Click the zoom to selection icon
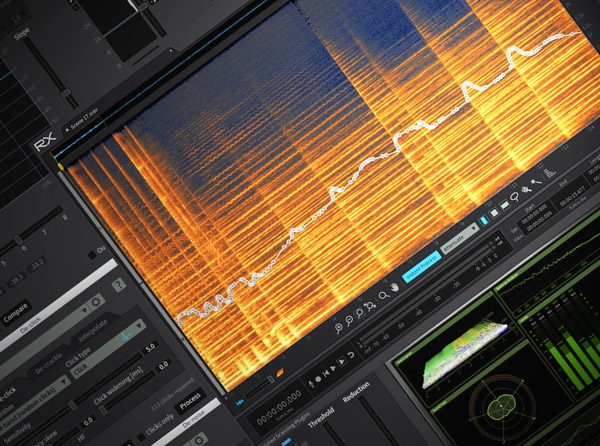This screenshot has width=600, height=446. 359,313
